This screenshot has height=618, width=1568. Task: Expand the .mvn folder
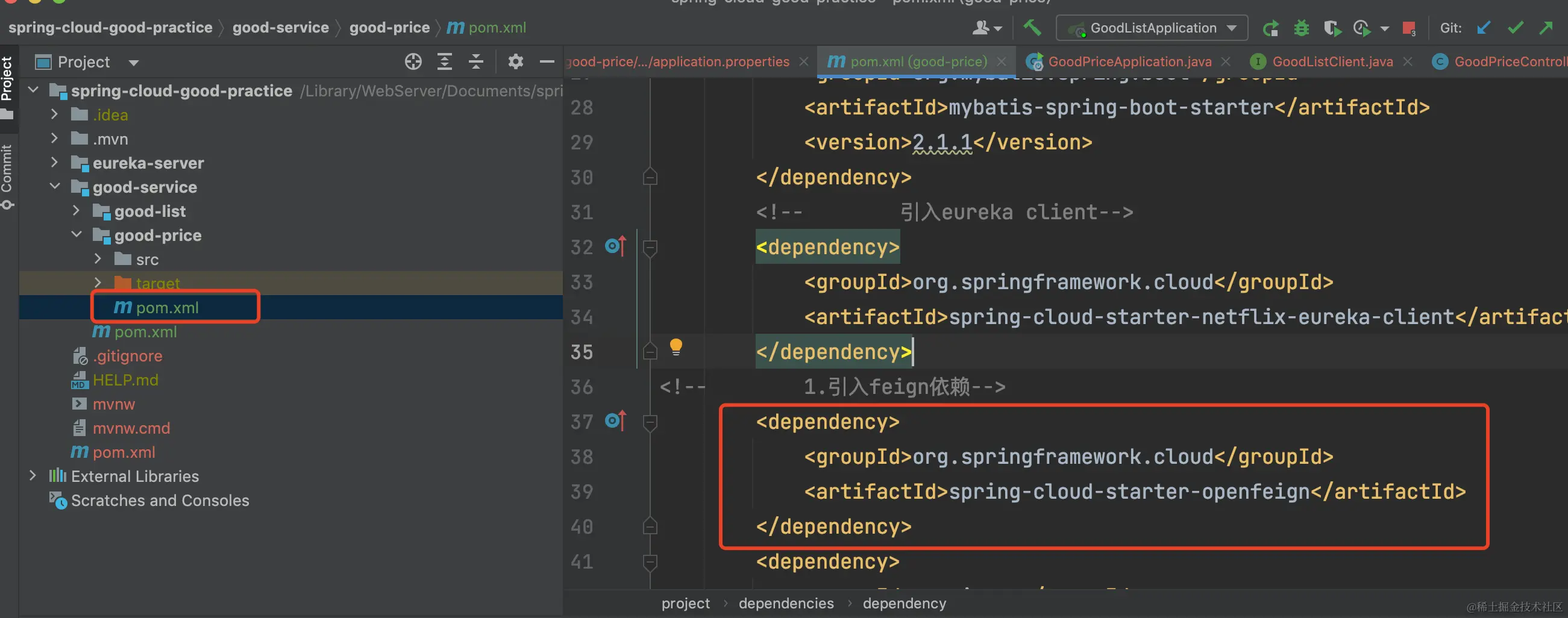click(55, 139)
